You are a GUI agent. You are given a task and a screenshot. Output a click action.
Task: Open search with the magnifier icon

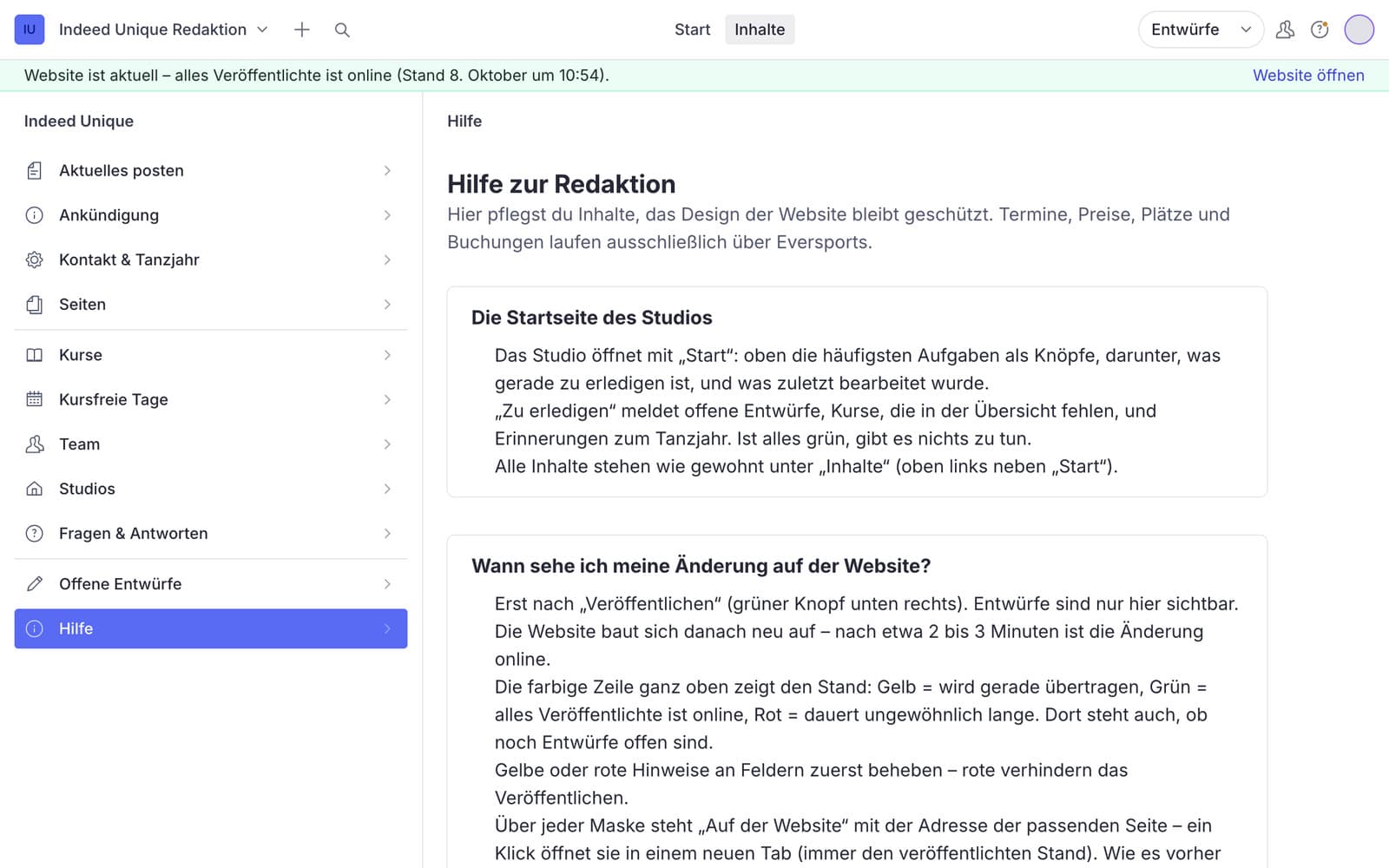point(342,30)
